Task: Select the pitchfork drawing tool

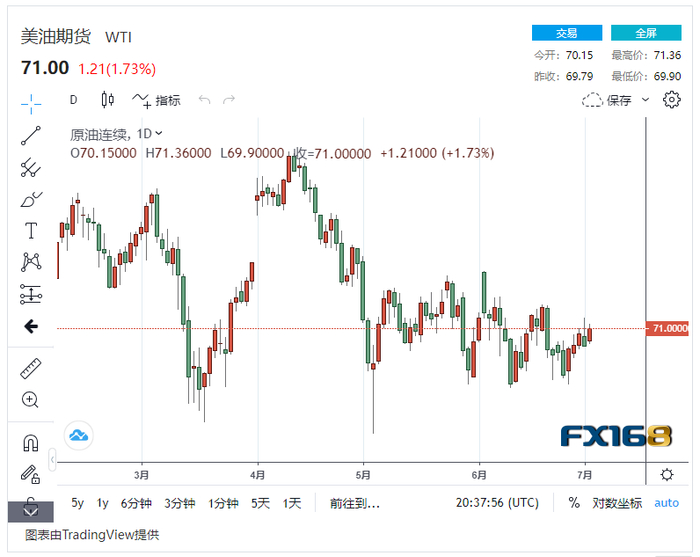Action: (31, 167)
